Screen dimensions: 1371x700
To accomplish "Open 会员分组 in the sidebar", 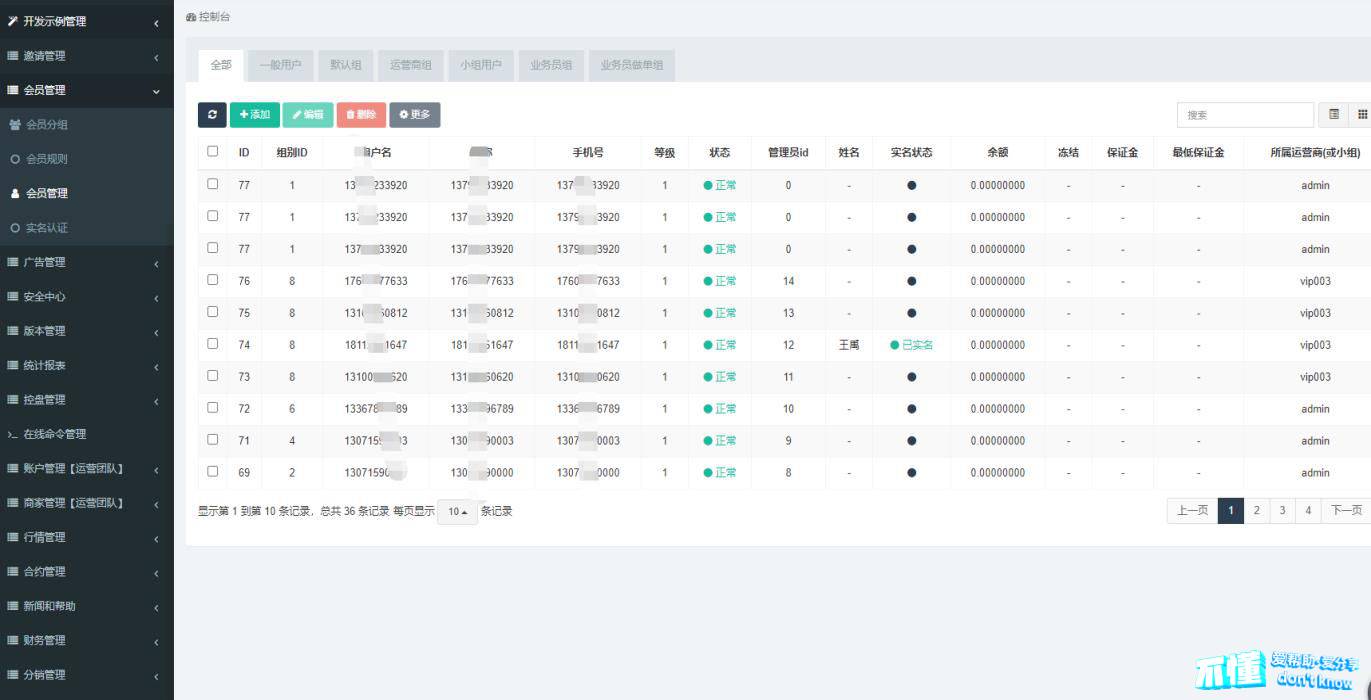I will click(46, 125).
